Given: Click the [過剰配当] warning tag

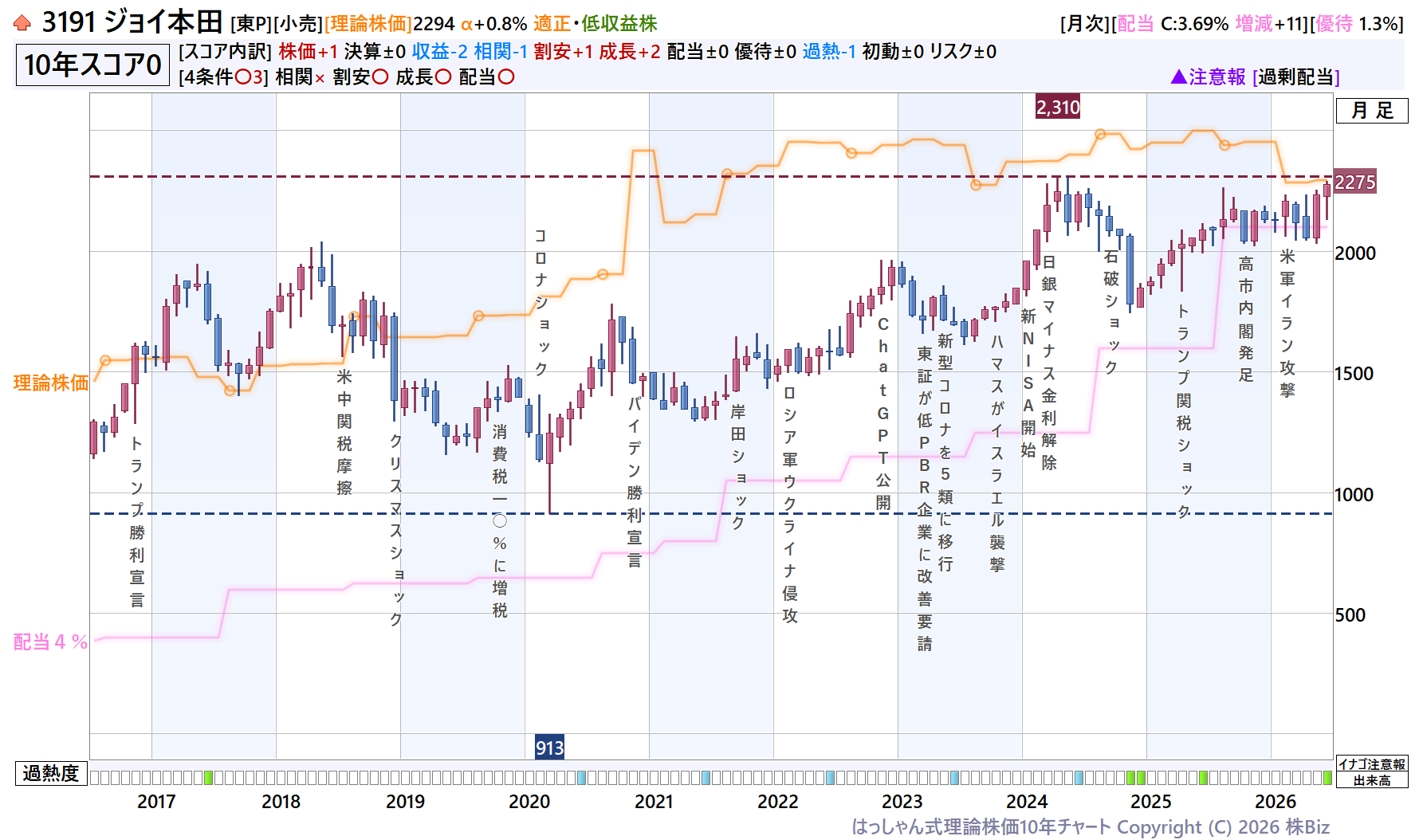Looking at the screenshot, I should click(1296, 77).
